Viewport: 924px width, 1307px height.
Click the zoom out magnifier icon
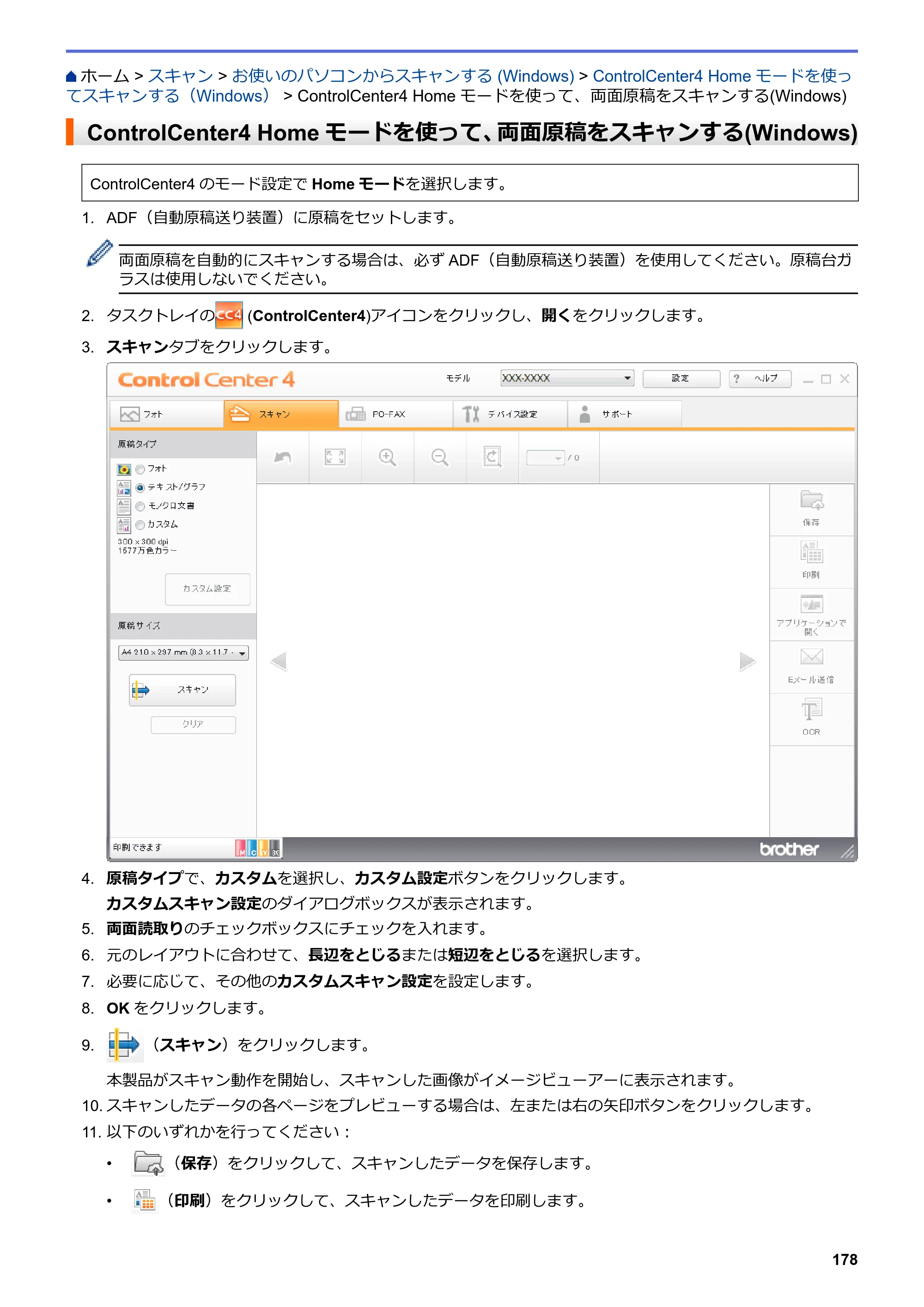coord(440,458)
